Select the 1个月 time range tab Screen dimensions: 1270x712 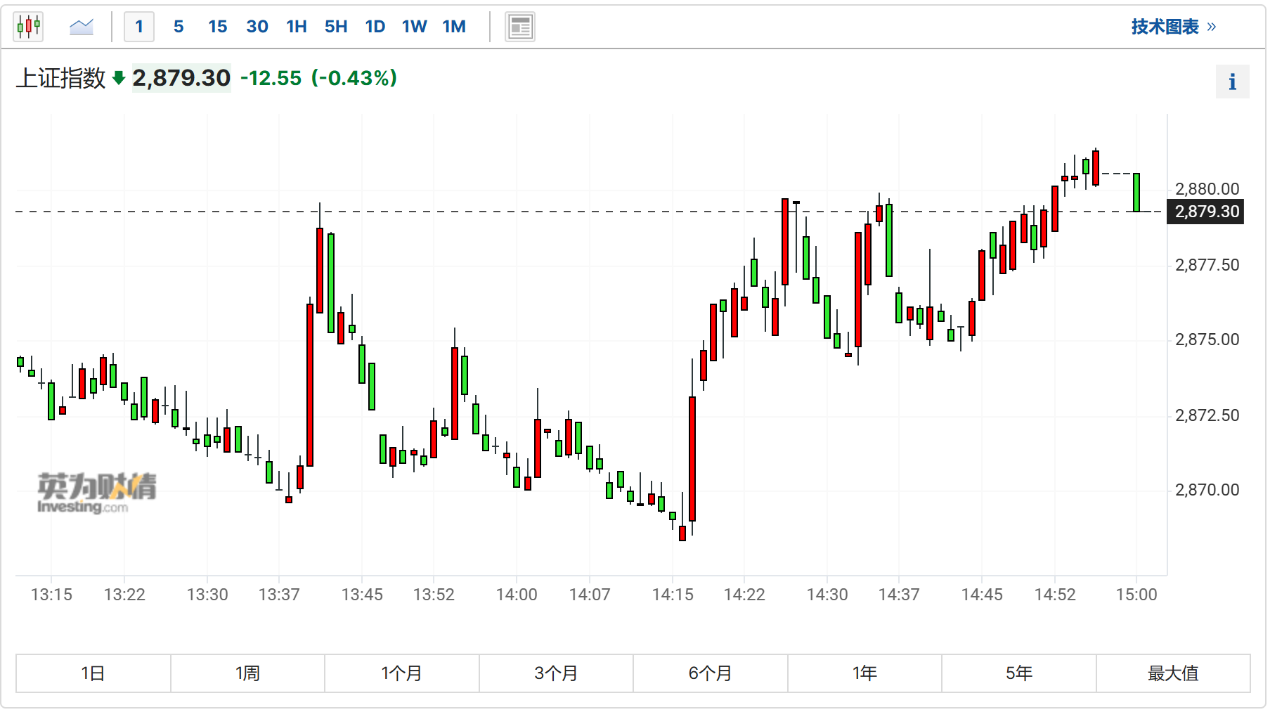[401, 673]
